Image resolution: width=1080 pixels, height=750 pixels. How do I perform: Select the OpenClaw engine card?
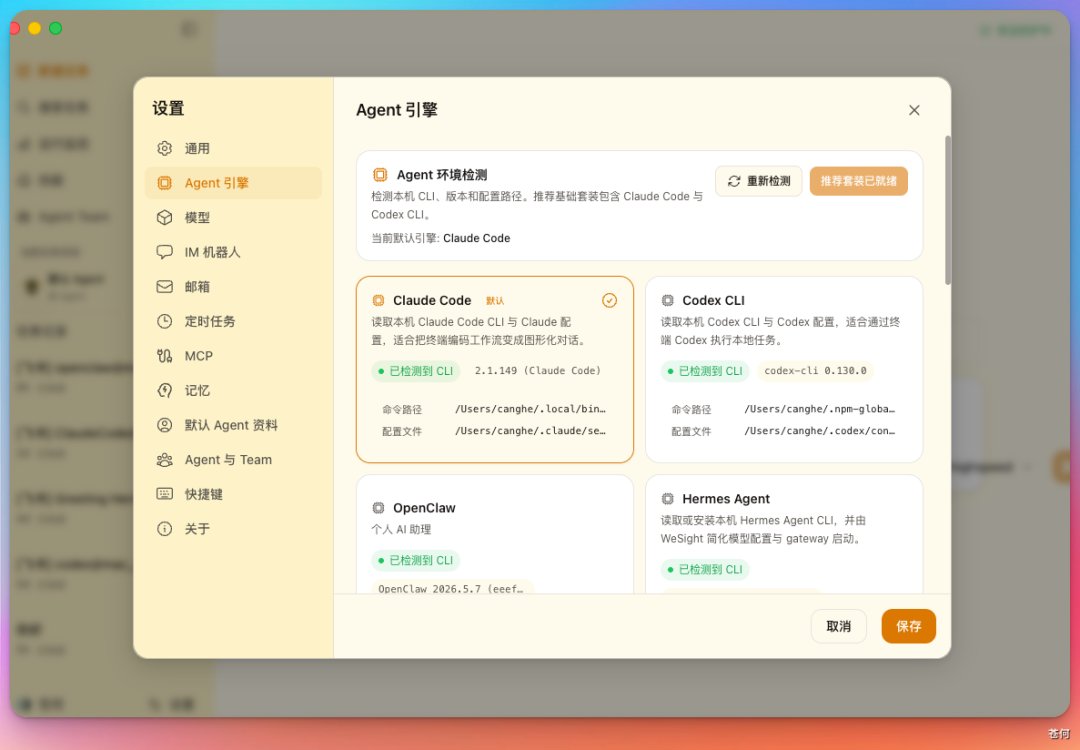click(495, 534)
